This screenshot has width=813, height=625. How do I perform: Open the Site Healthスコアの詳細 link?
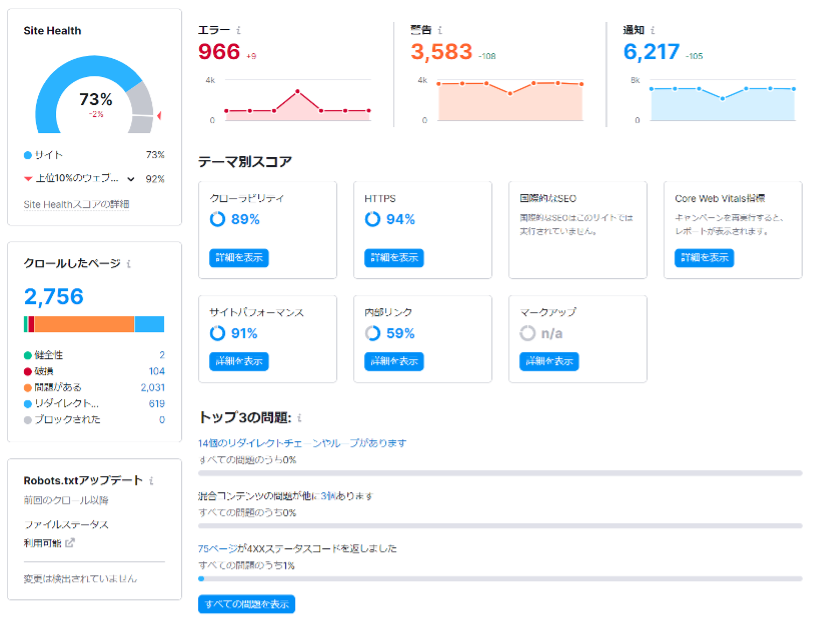(76, 204)
